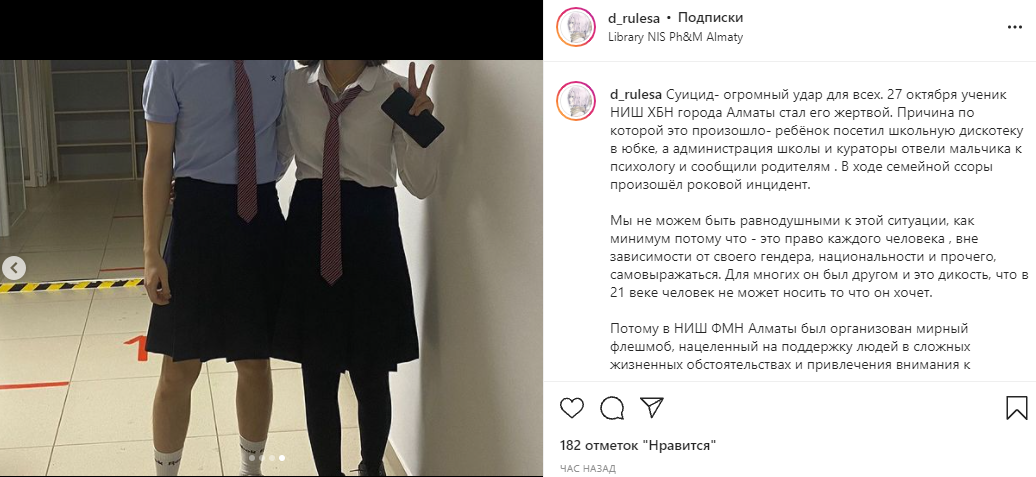Share post via the paper plane icon
1036x477 pixels.
coord(652,408)
